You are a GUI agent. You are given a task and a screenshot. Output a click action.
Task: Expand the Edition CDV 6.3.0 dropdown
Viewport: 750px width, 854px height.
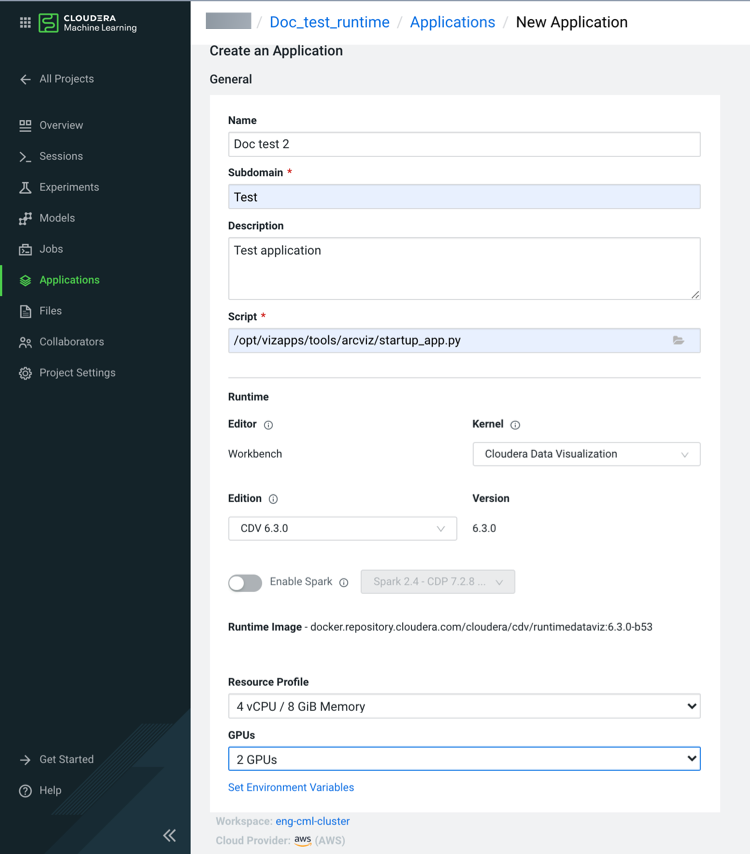(x=342, y=528)
